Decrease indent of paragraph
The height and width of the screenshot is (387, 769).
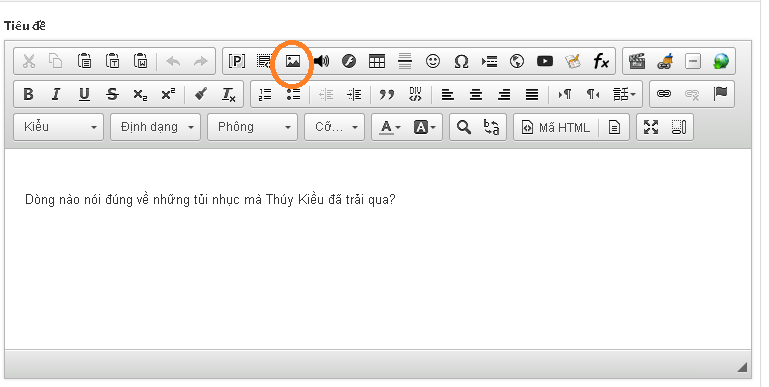click(326, 94)
